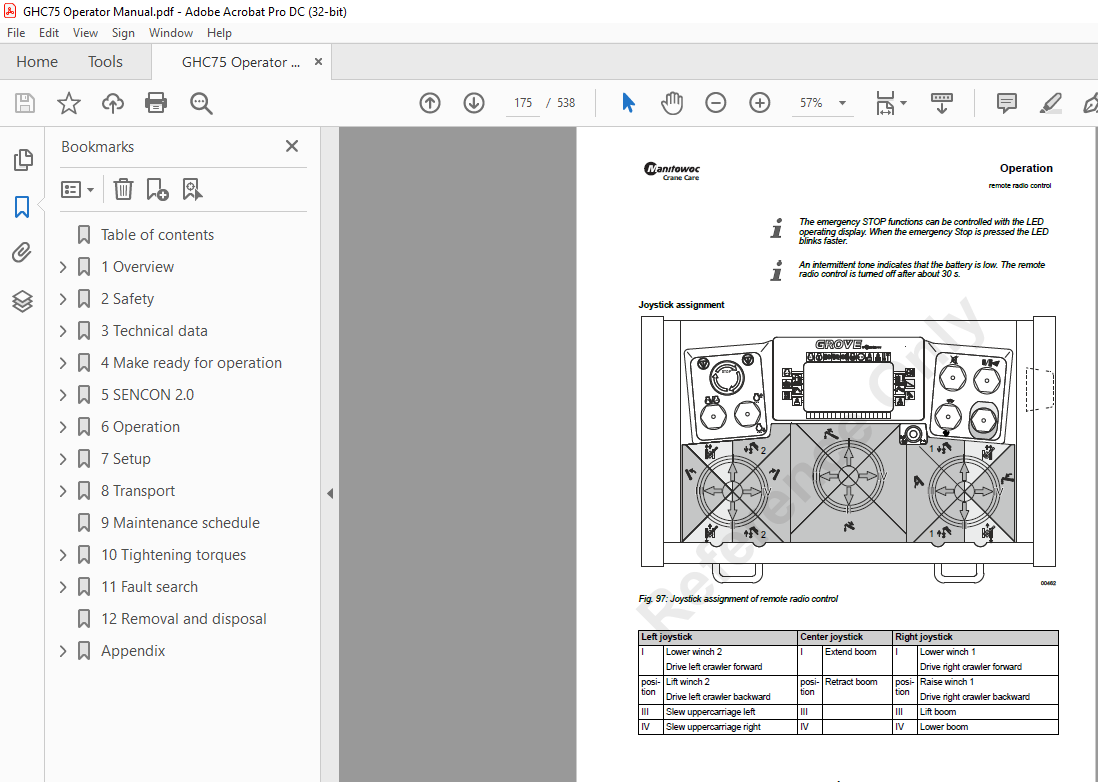Click the find current bookmark icon
This screenshot has height=782, width=1098.
point(192,189)
